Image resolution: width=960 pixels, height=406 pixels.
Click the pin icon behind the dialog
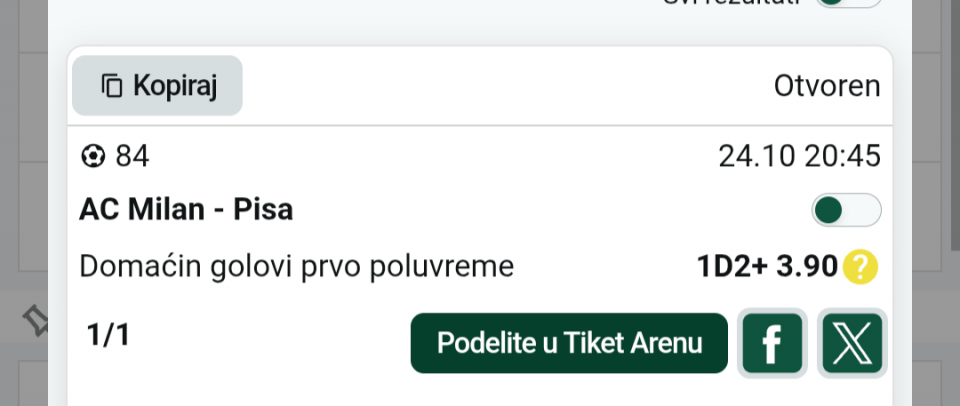(x=35, y=321)
